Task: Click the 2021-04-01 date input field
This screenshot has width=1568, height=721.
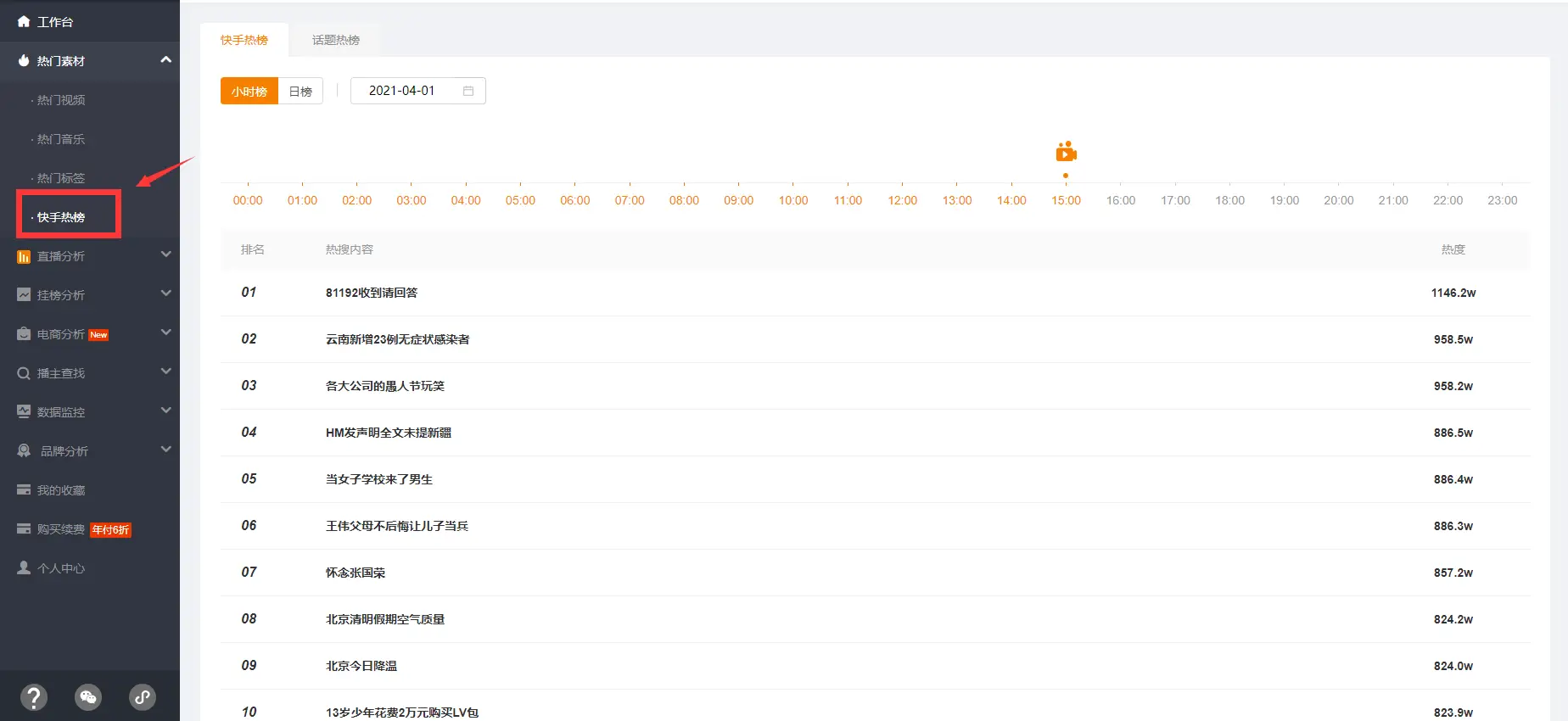Action: [402, 91]
